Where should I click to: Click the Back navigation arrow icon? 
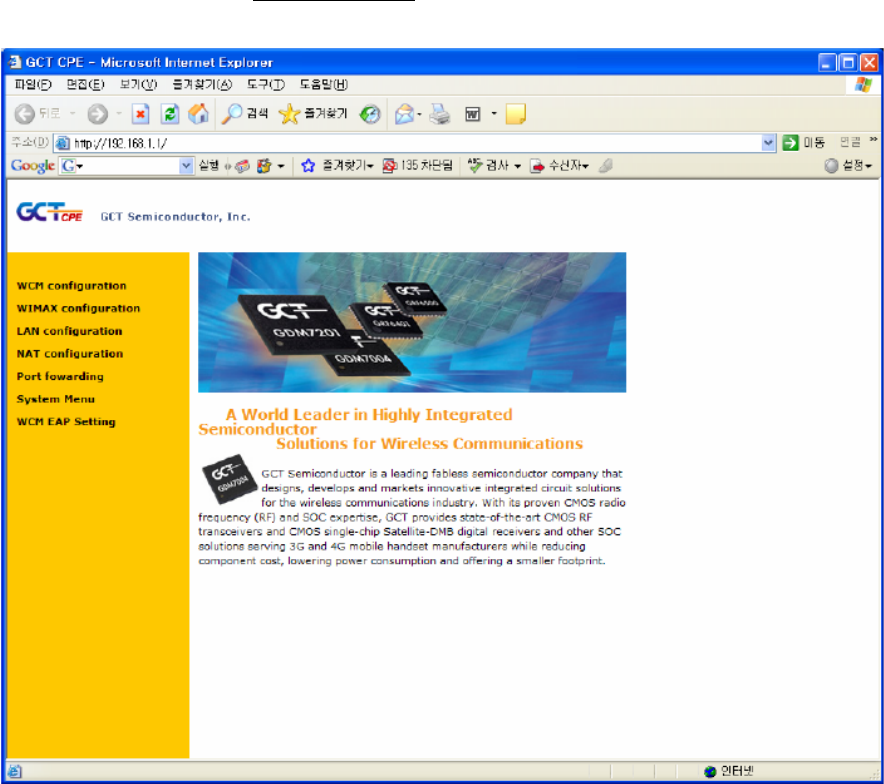tap(24, 114)
